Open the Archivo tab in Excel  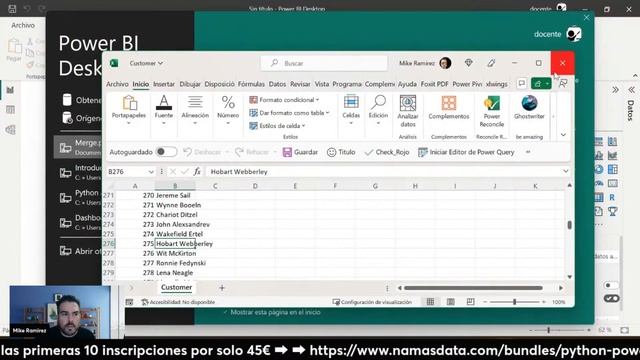click(x=117, y=84)
